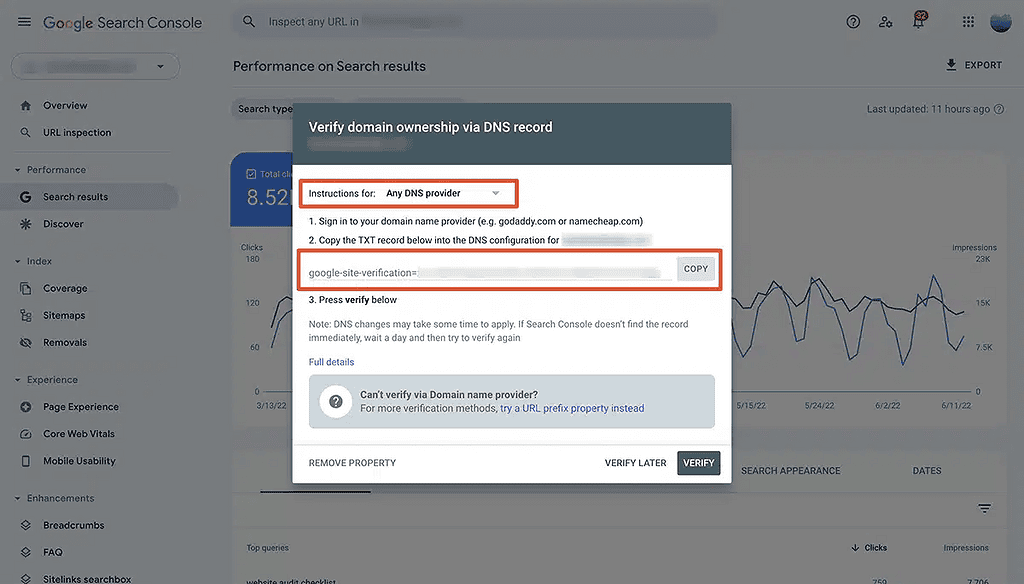The width and height of the screenshot is (1024, 584).
Task: Open Core Web Vitals in the sidebar
Action: 78,434
